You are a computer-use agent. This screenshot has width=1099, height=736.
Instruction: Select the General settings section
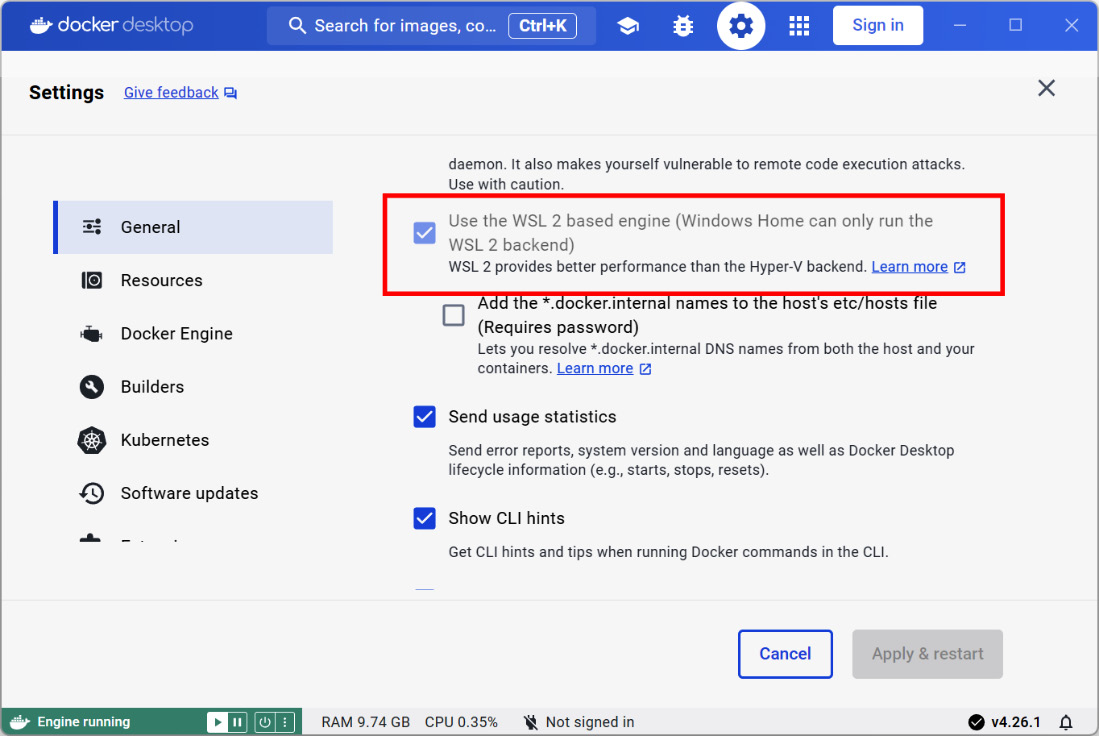click(x=193, y=227)
